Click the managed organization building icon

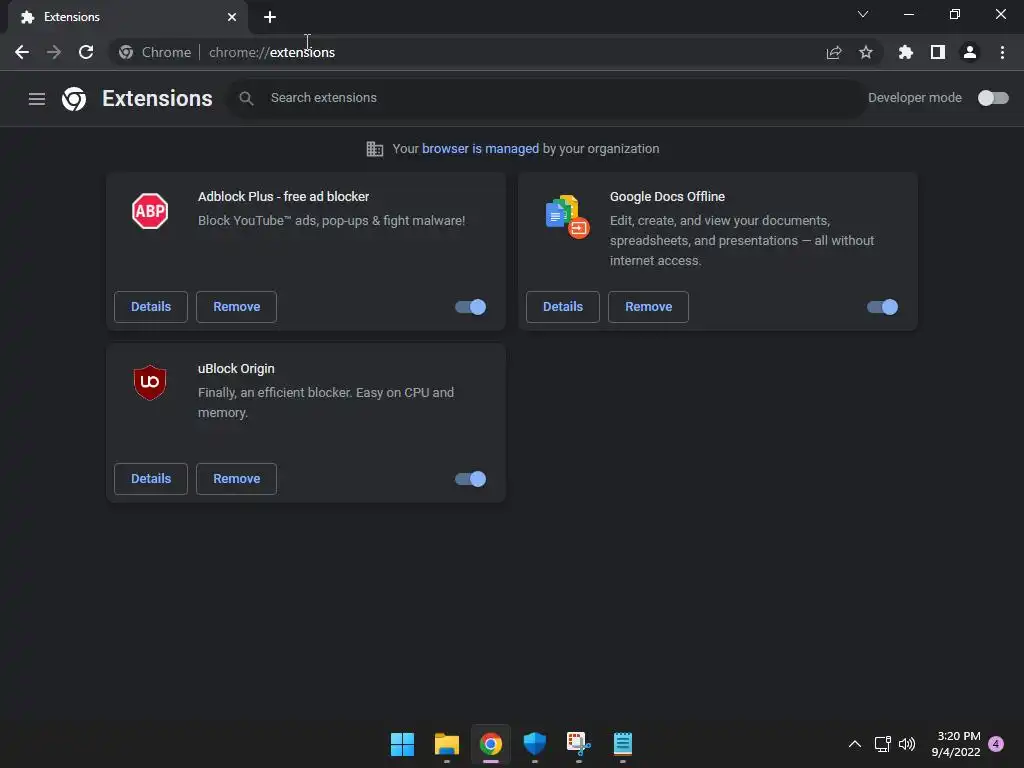click(375, 149)
